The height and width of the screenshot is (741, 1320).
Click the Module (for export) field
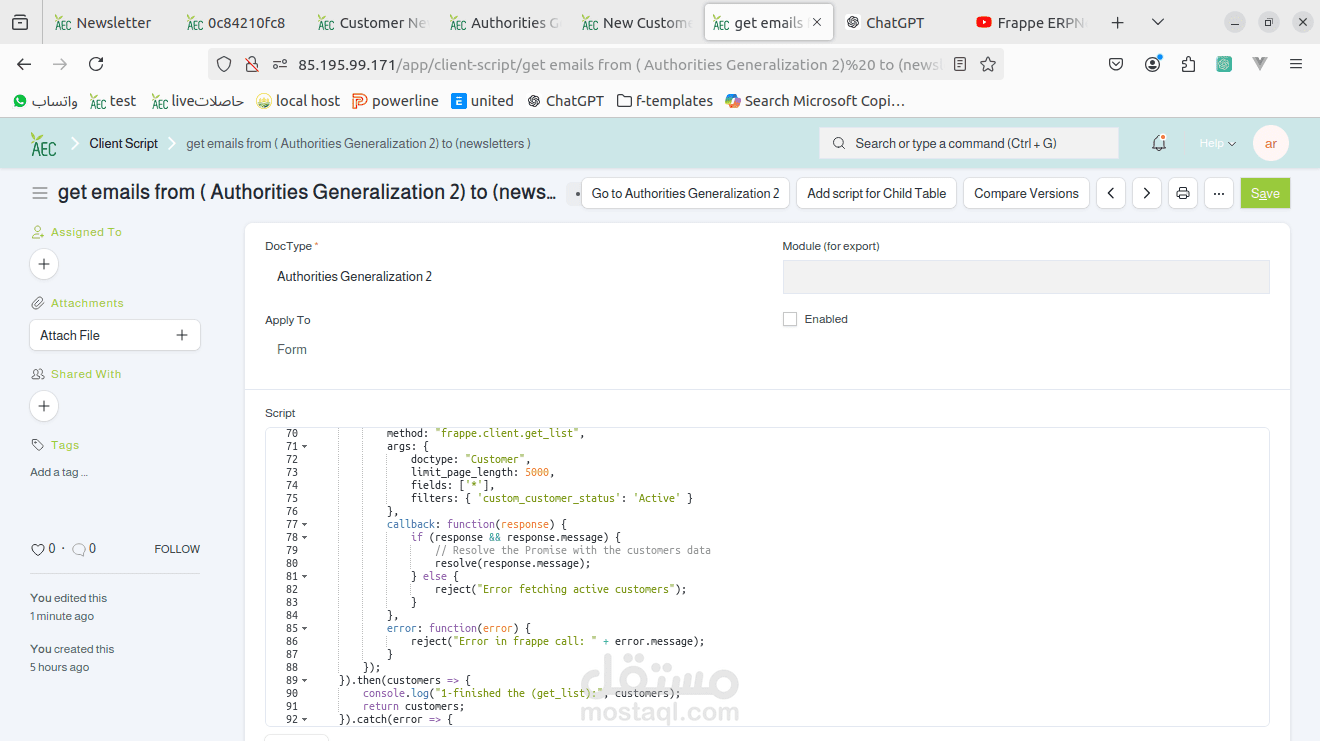1026,277
